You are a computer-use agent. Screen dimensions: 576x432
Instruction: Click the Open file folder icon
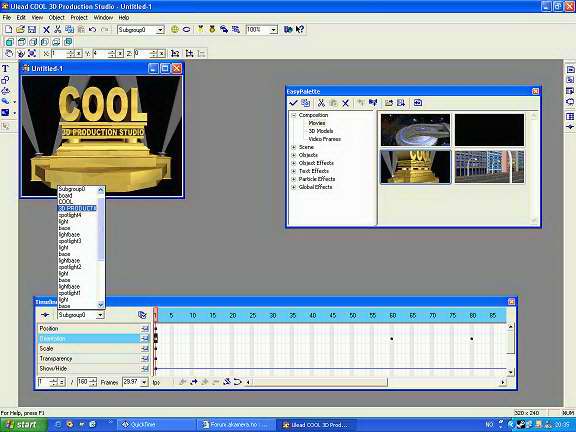[20, 29]
